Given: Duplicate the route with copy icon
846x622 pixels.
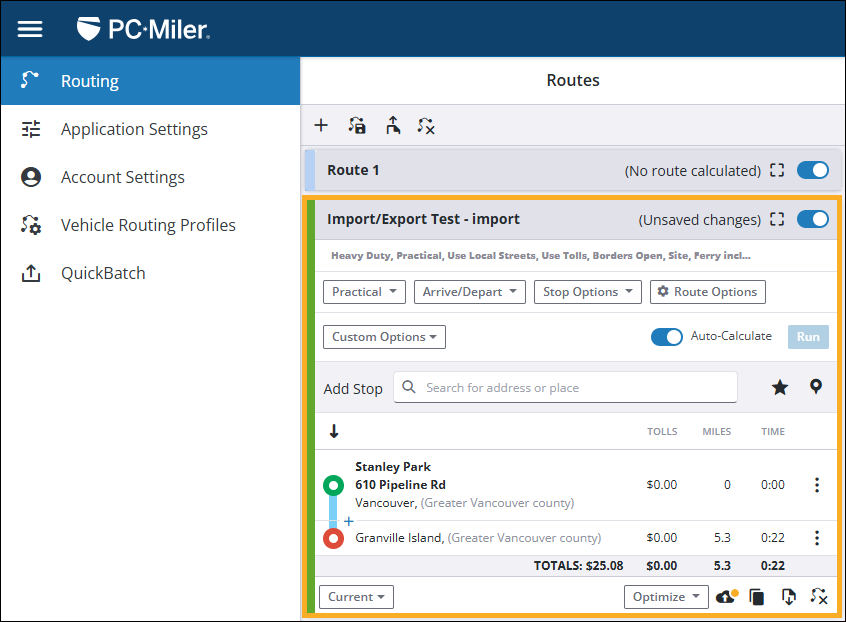Looking at the screenshot, I should (756, 597).
